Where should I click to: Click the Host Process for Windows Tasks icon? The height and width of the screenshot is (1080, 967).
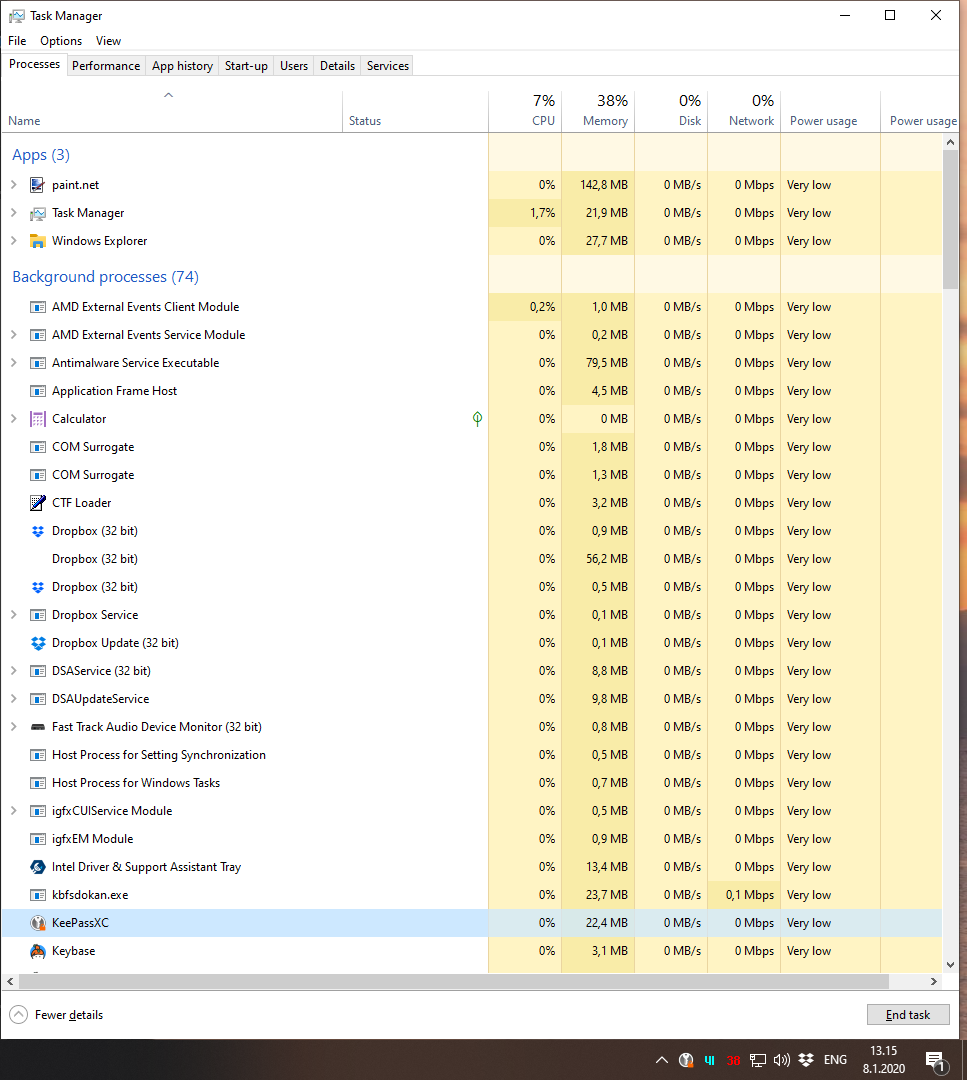[37, 782]
